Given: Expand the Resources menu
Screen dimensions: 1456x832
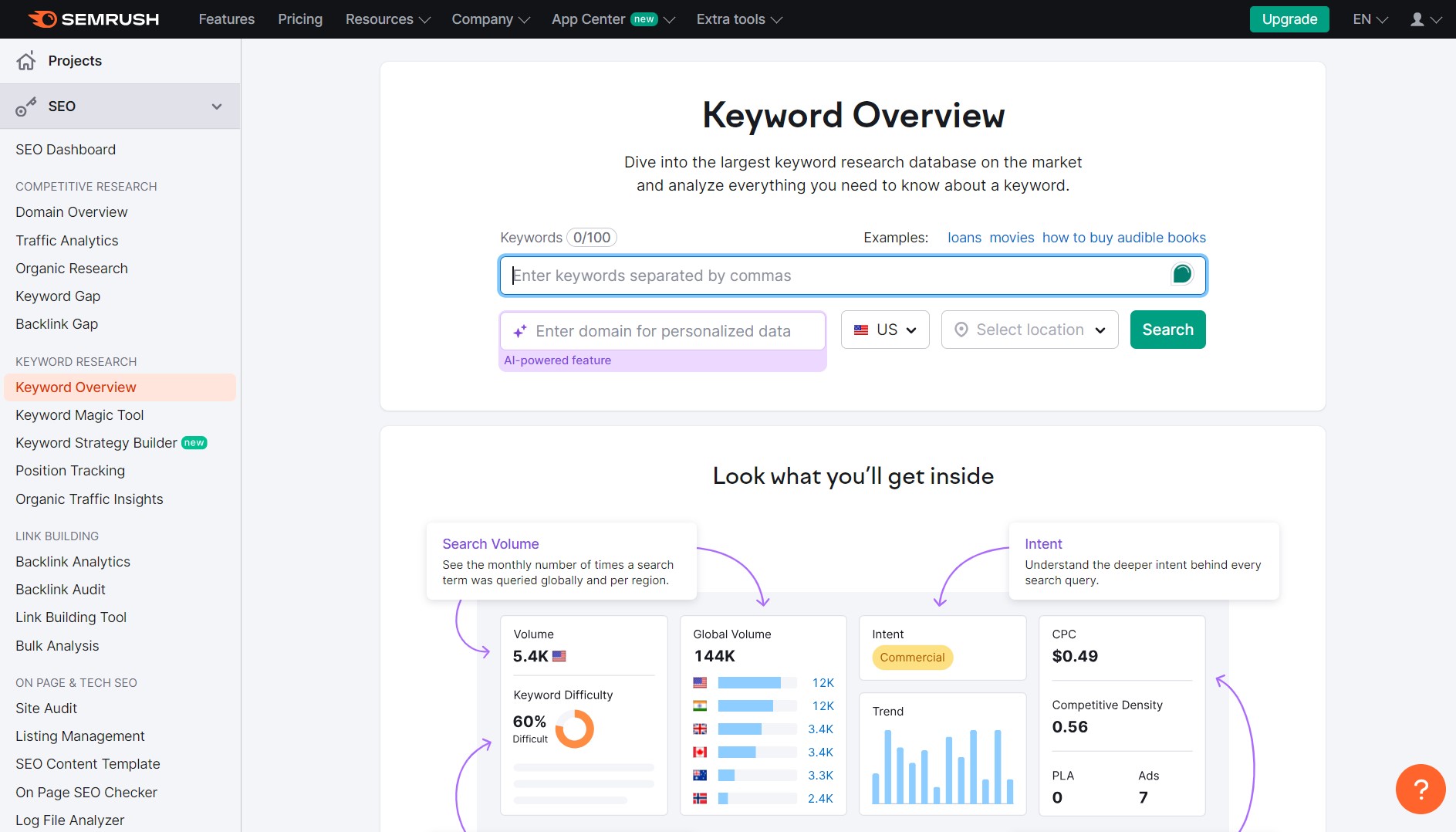Looking at the screenshot, I should coord(387,19).
